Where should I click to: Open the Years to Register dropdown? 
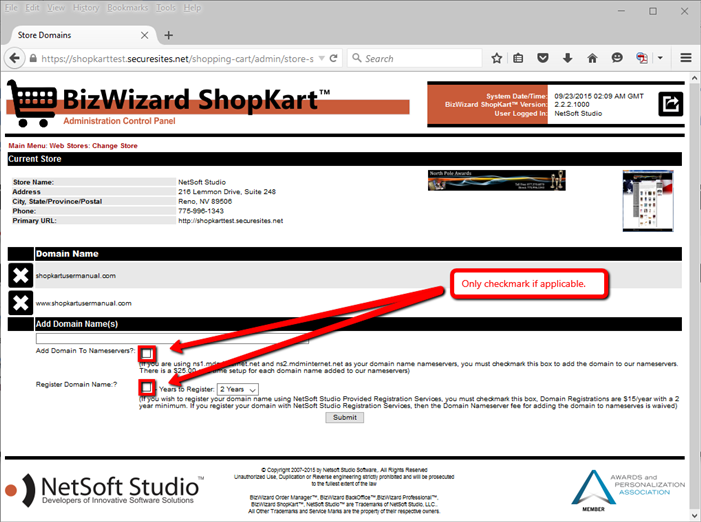pos(237,389)
